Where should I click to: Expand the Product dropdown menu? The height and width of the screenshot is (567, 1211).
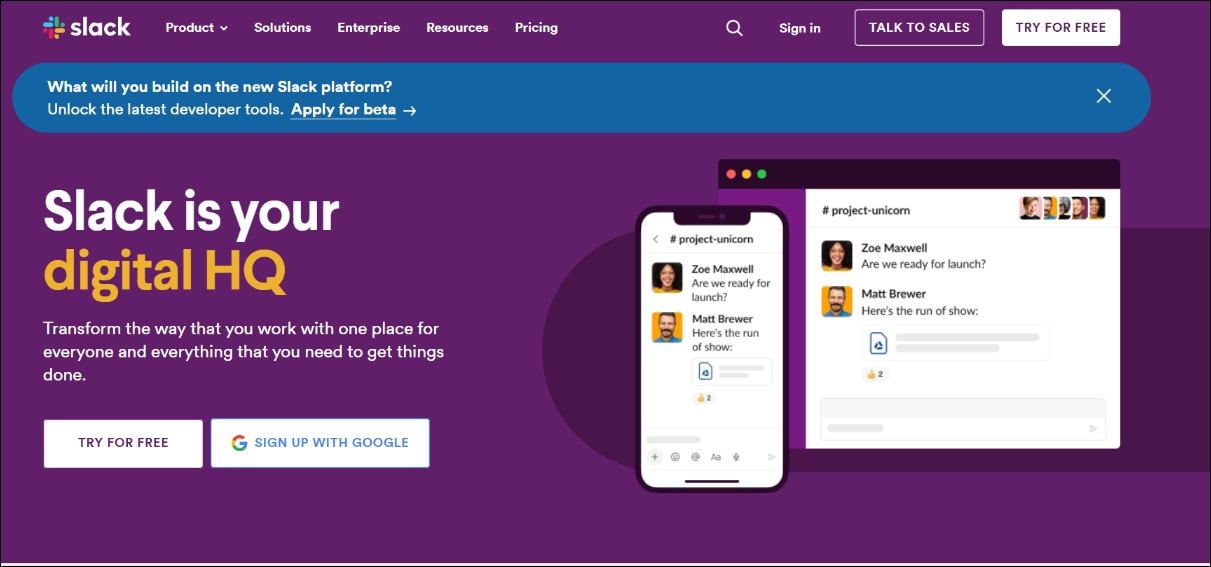(x=196, y=28)
